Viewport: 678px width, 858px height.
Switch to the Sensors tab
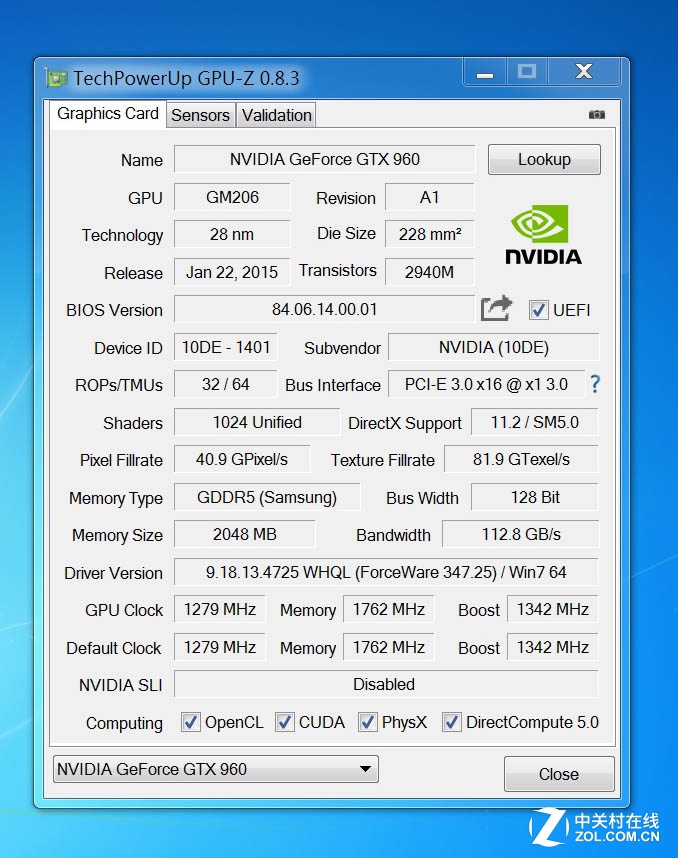coord(200,115)
